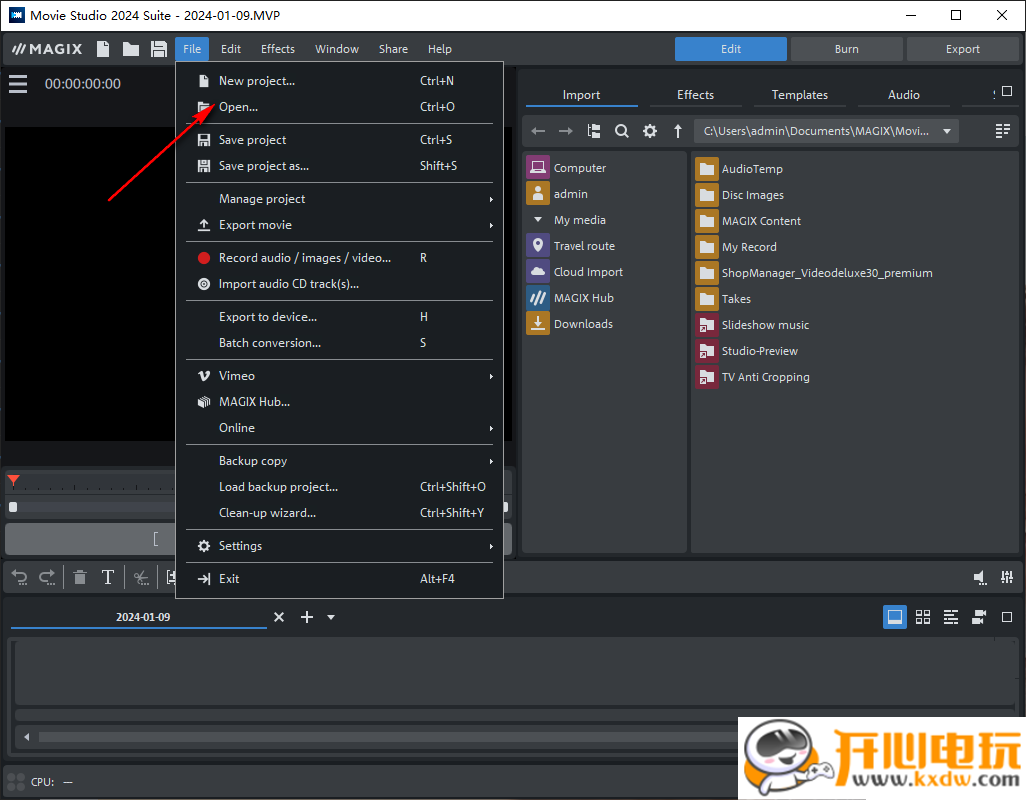The height and width of the screenshot is (800, 1026).
Task: Expand the Export movie submenu
Action: point(340,225)
